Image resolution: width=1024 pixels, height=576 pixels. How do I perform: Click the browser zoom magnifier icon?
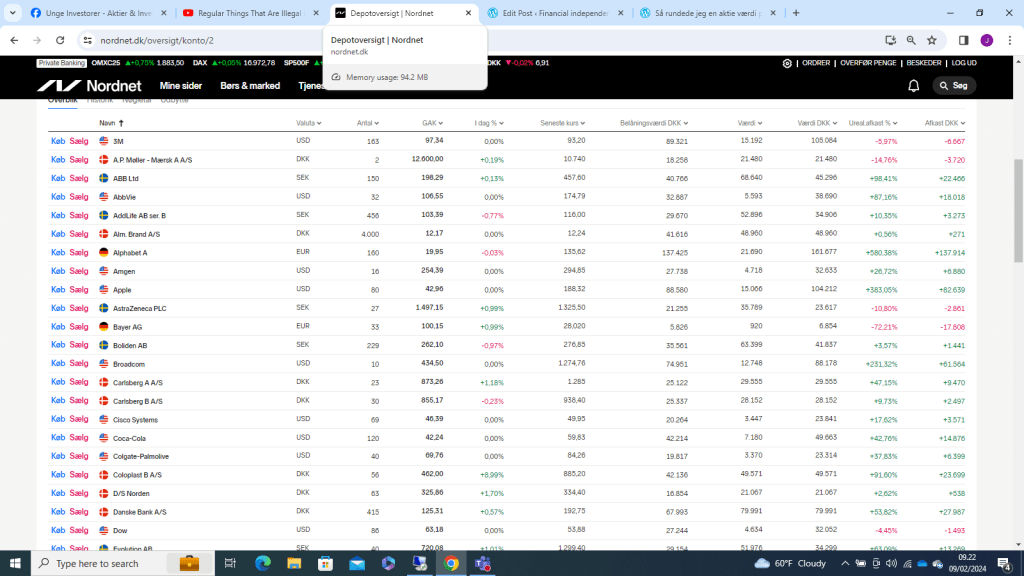911,40
